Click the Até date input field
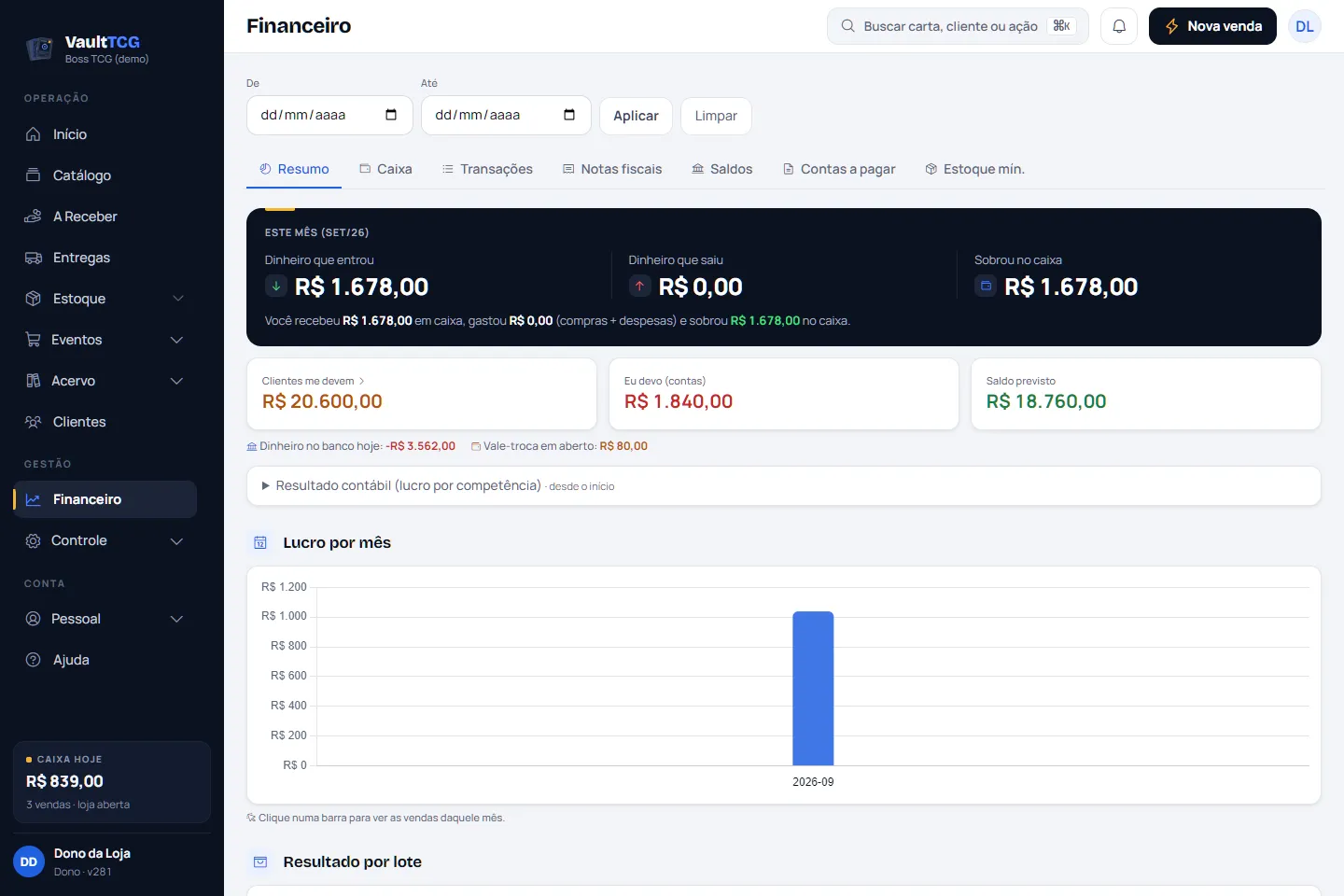The image size is (1344, 896). click(506, 115)
